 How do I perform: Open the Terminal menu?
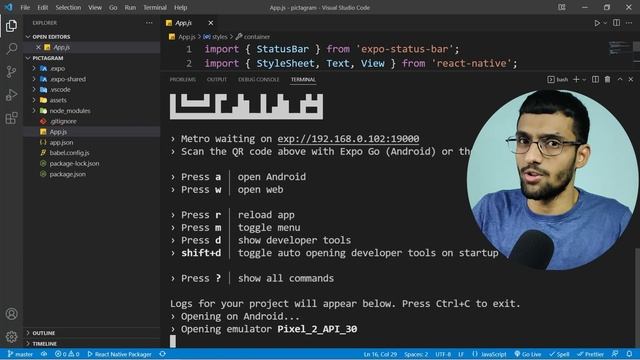(x=155, y=7)
